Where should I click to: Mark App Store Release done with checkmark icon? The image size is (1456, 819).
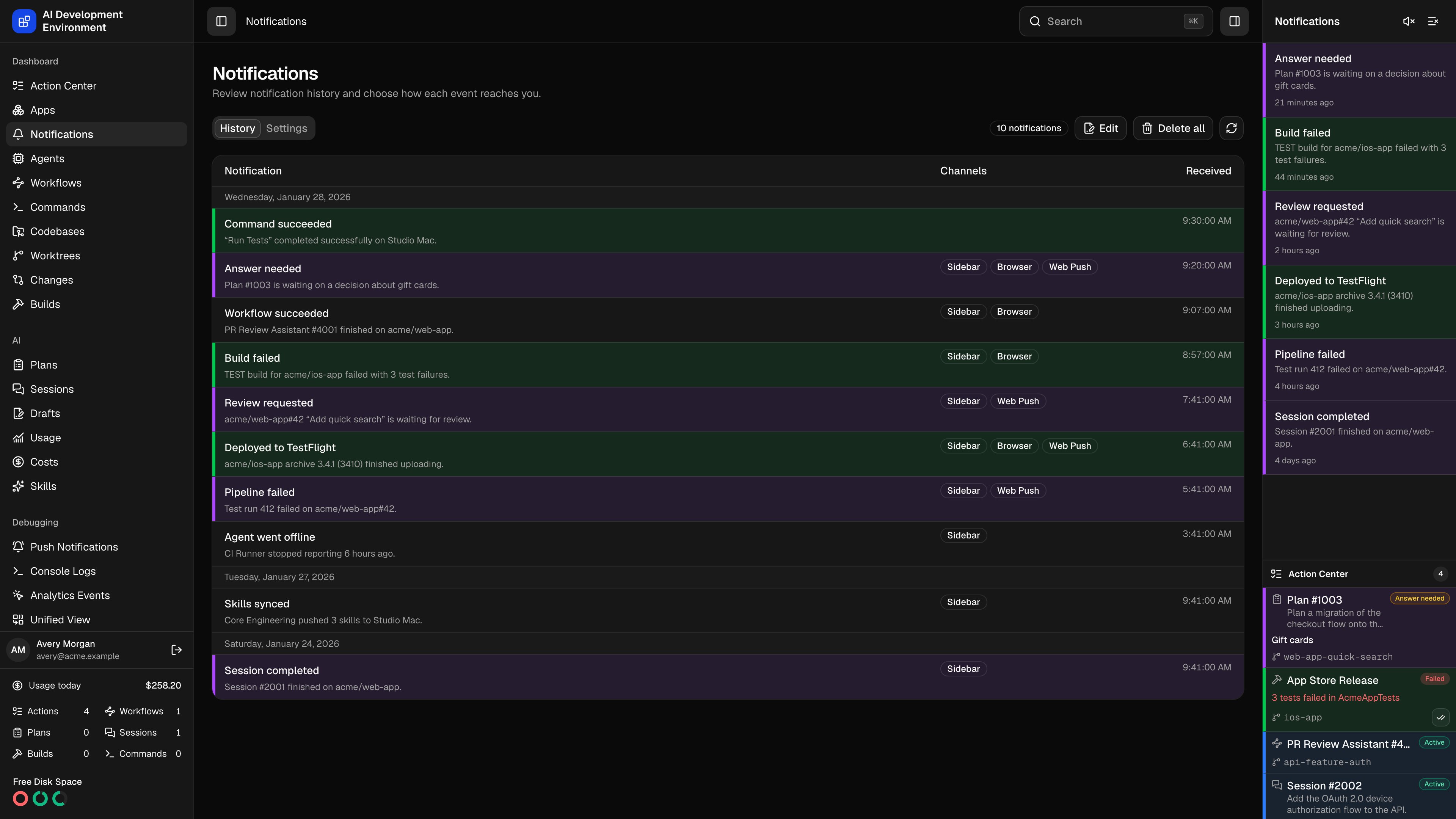[x=1440, y=717]
